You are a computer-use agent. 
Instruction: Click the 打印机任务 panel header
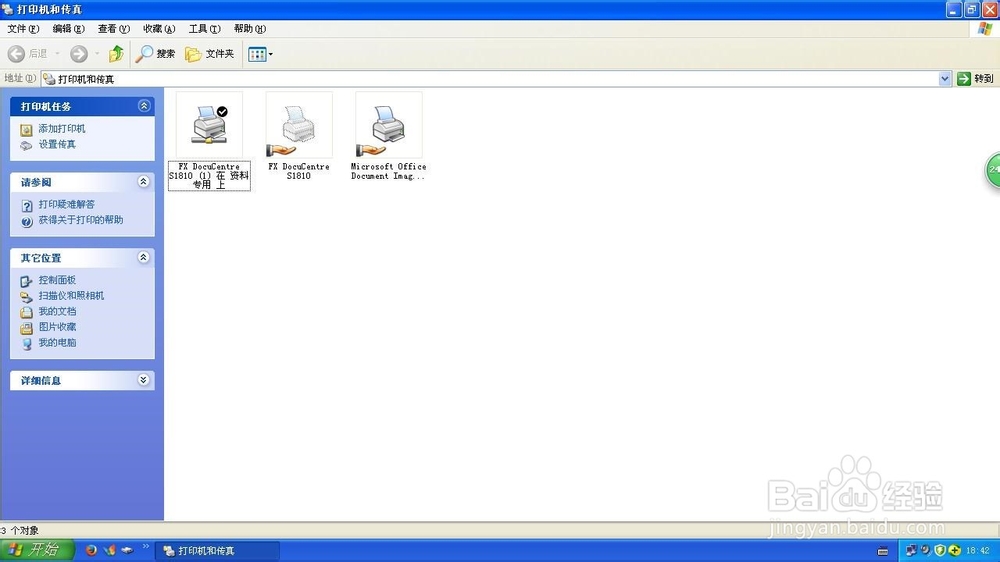82,107
